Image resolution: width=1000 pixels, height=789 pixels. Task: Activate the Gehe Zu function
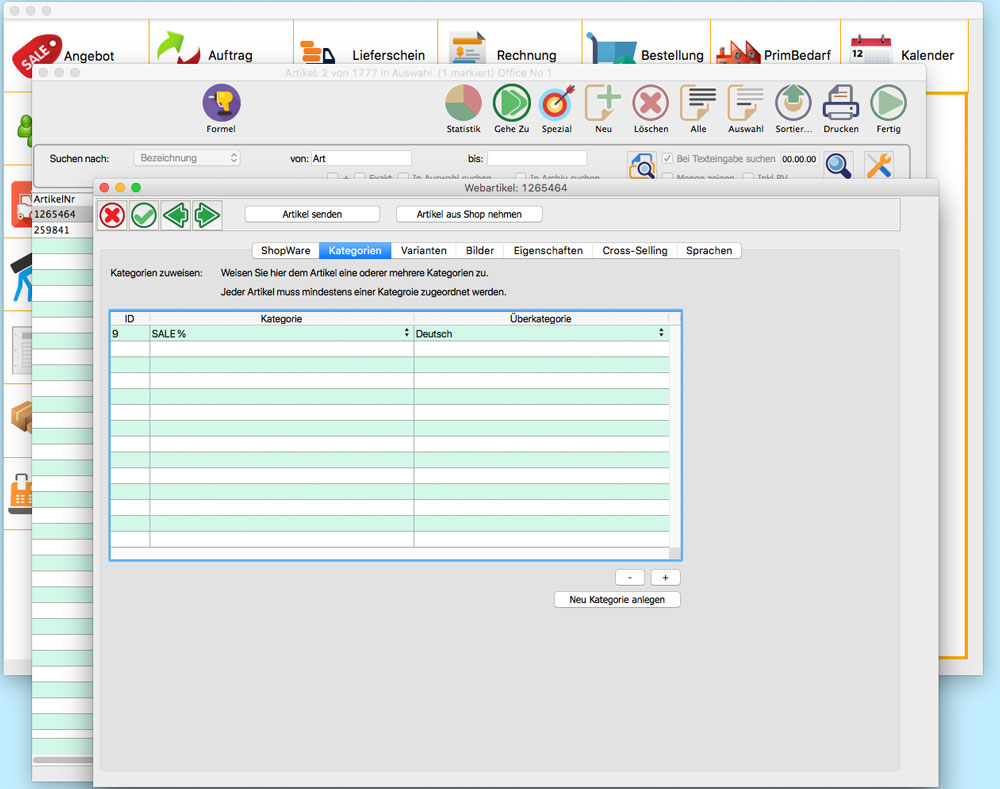point(512,102)
